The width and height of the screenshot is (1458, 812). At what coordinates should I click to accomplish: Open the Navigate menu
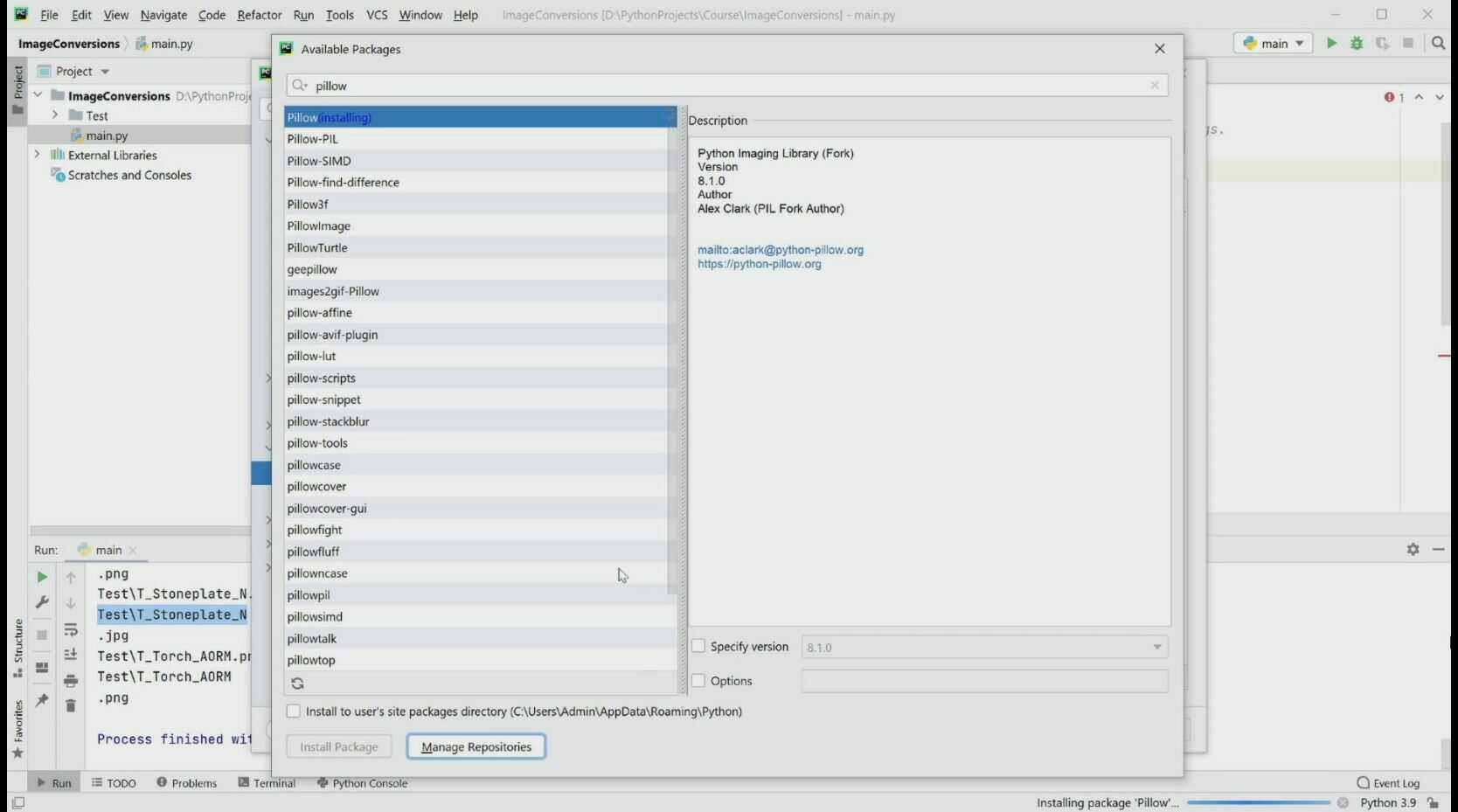click(x=163, y=15)
